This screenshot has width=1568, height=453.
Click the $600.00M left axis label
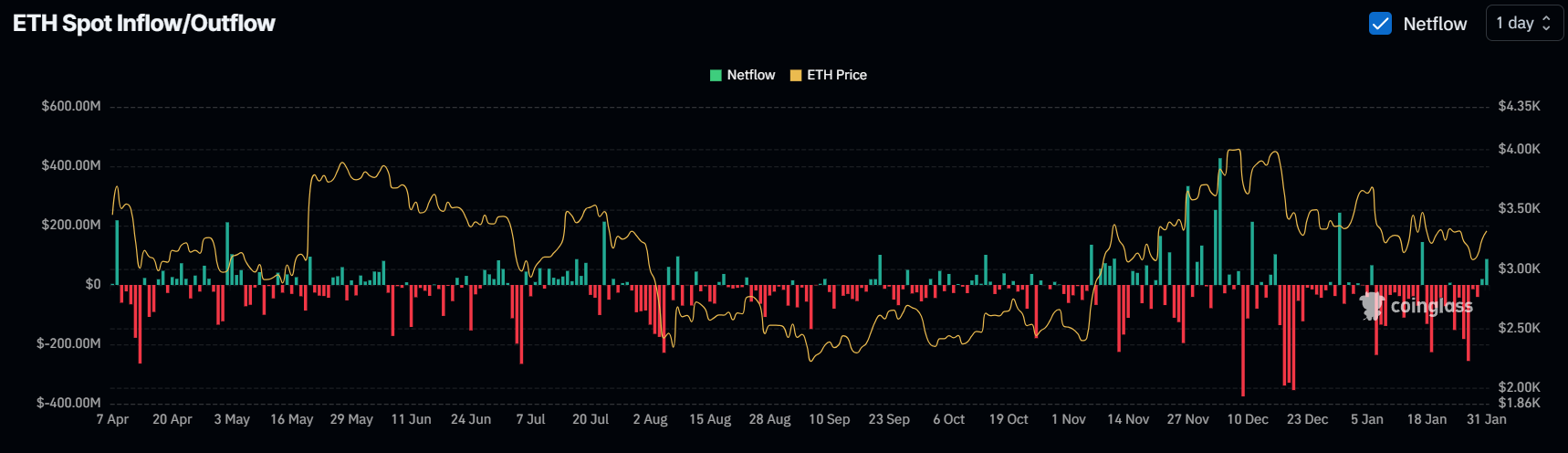coord(71,106)
